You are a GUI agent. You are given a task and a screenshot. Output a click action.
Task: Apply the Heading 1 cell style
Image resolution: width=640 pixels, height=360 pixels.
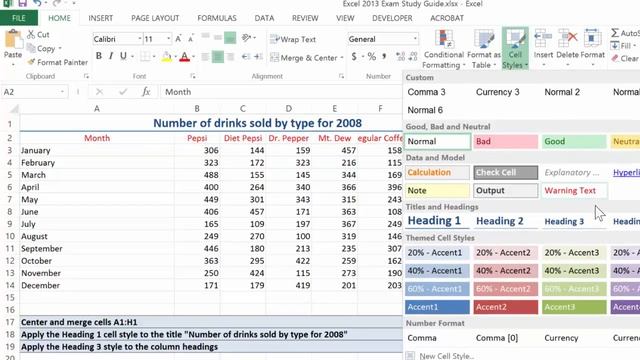(437, 221)
